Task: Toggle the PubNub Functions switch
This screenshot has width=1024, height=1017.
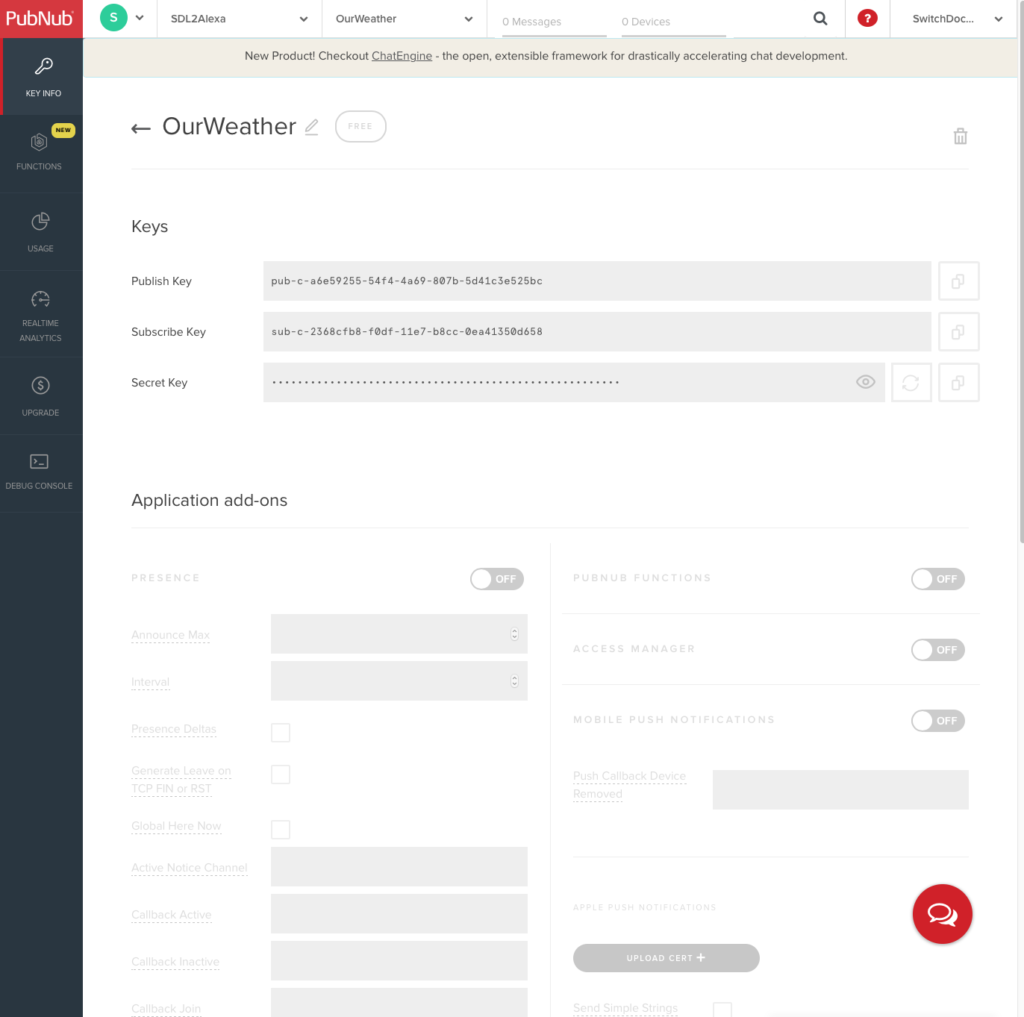Action: tap(938, 579)
